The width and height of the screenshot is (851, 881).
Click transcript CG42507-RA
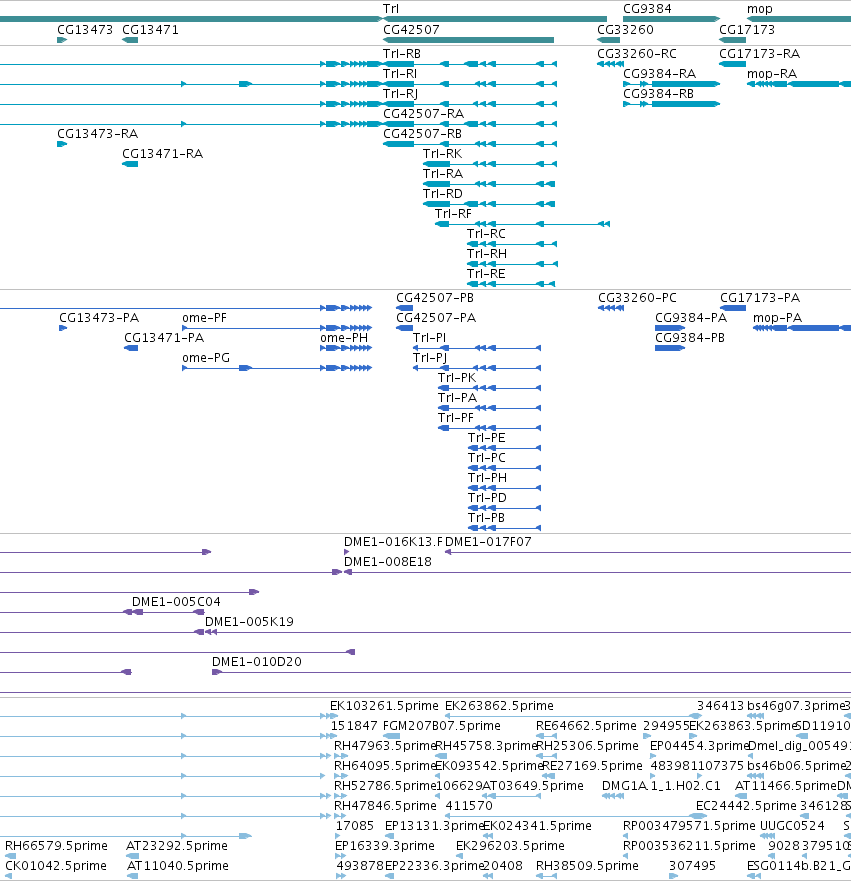click(x=424, y=113)
